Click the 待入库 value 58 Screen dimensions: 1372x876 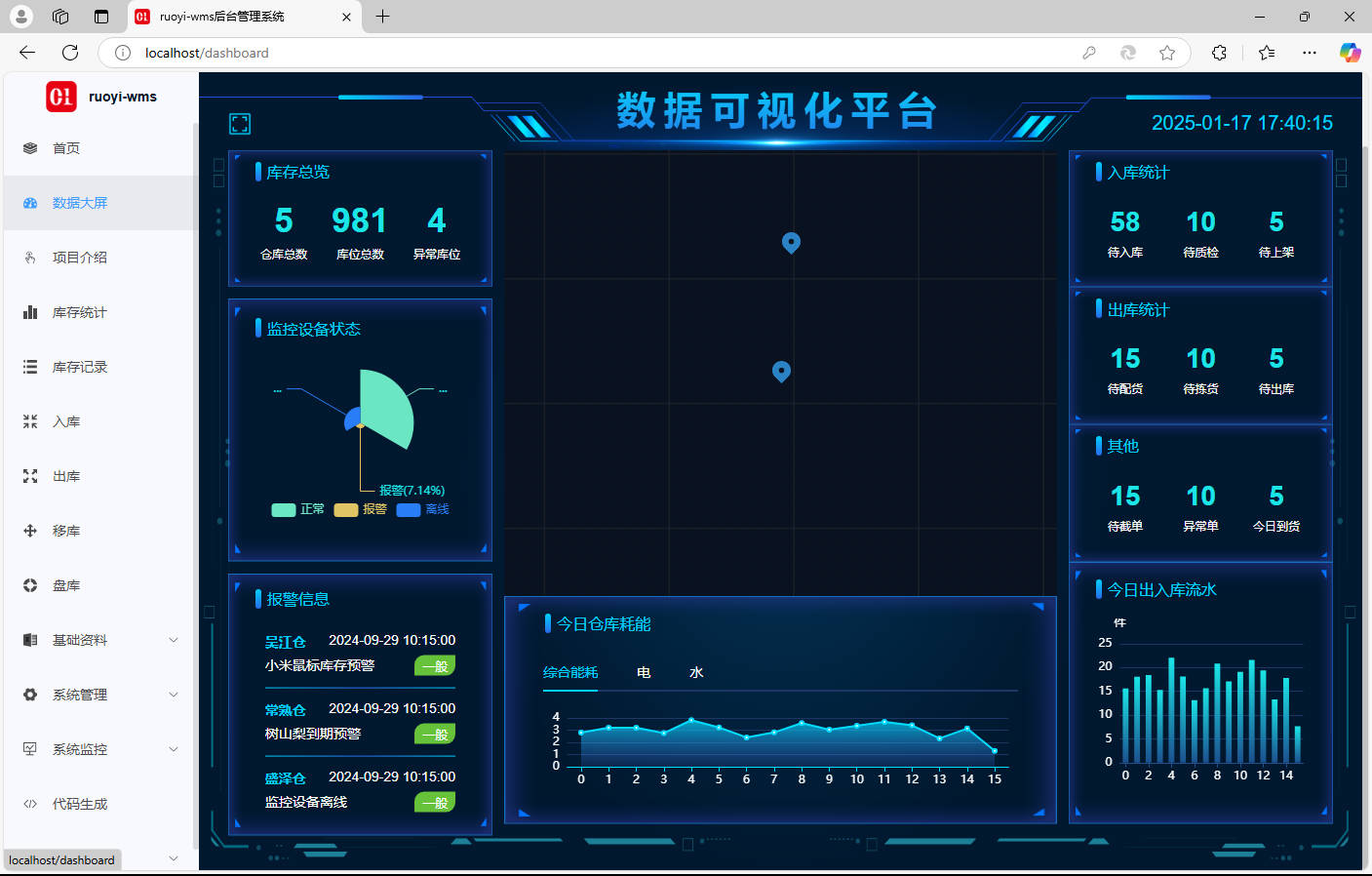[1125, 221]
